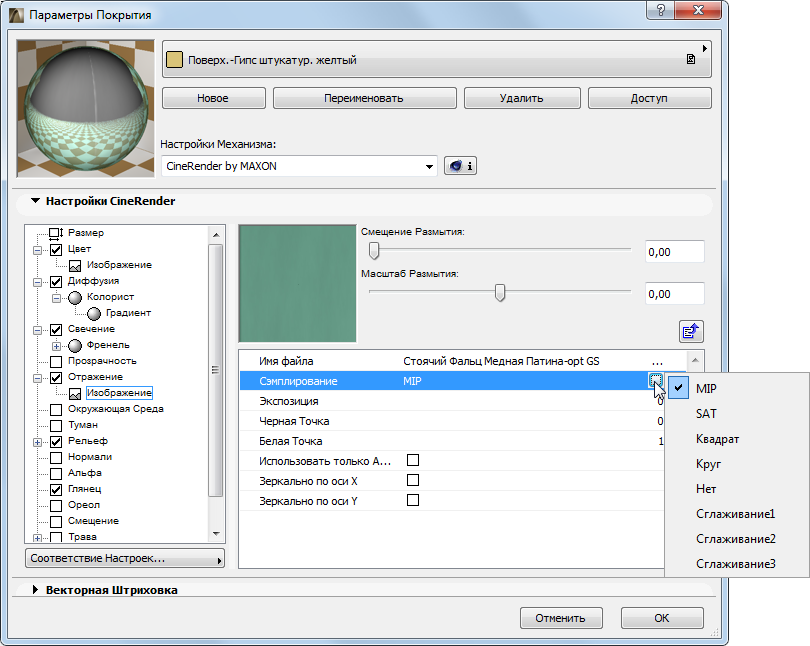
Task: Enable the Нормали channel checkbox
Action: [56, 458]
